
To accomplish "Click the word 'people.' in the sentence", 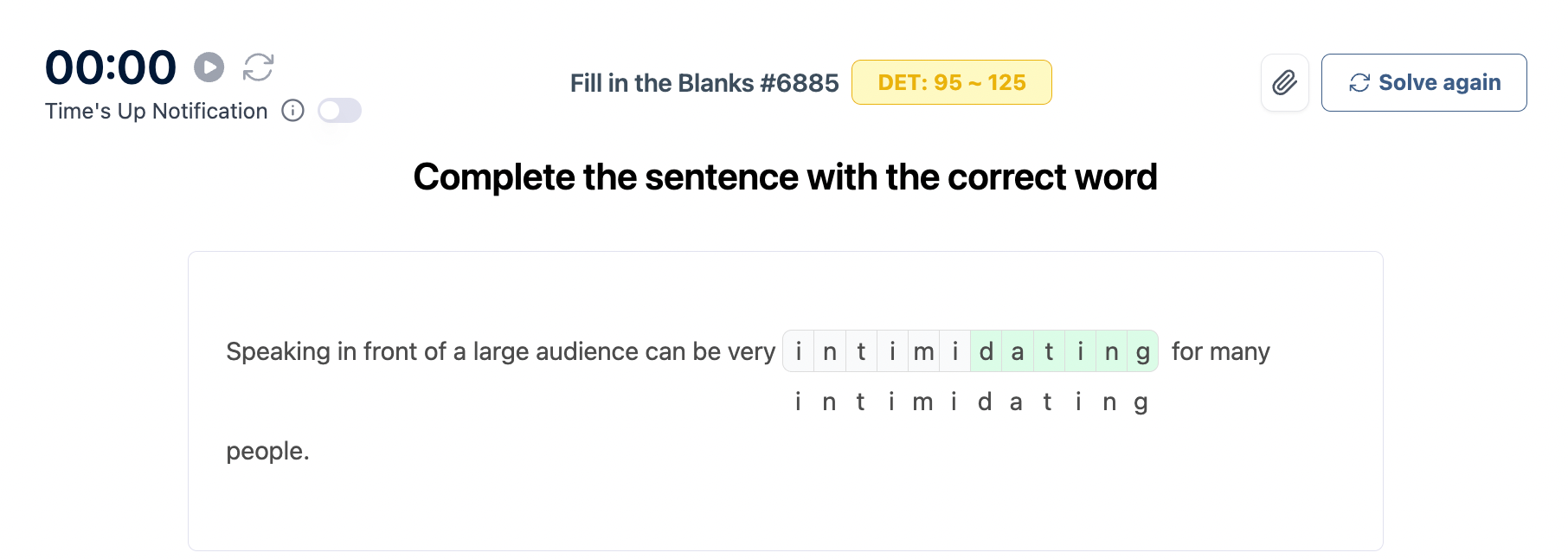I will [267, 451].
